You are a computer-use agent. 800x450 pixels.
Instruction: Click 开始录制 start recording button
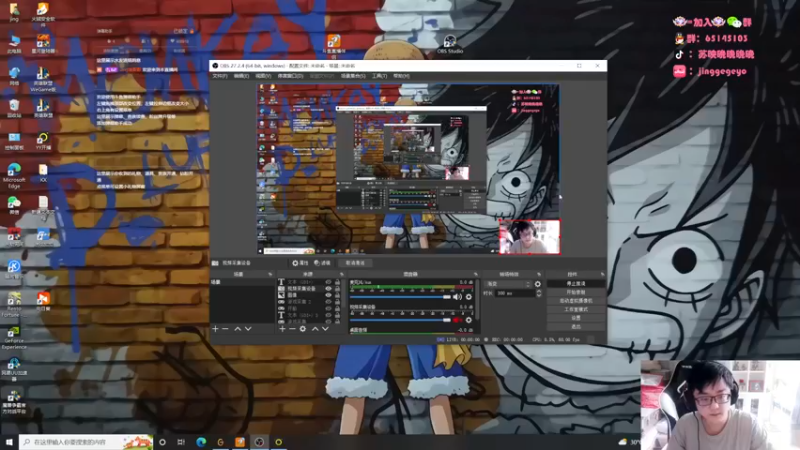[x=576, y=292]
